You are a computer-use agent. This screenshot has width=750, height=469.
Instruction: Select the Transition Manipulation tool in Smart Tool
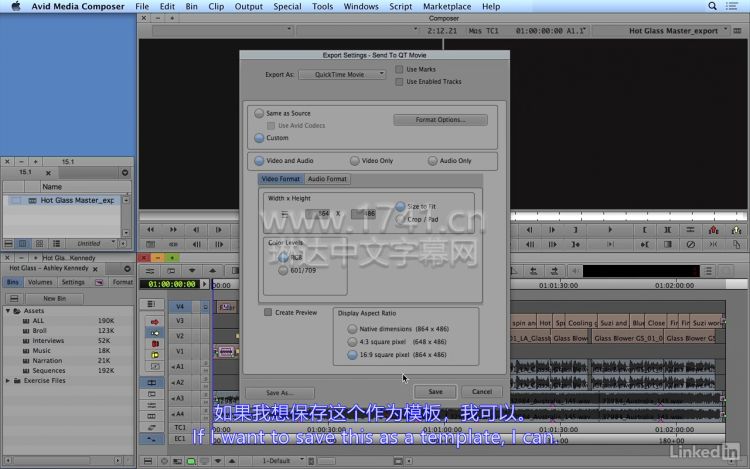tap(154, 366)
